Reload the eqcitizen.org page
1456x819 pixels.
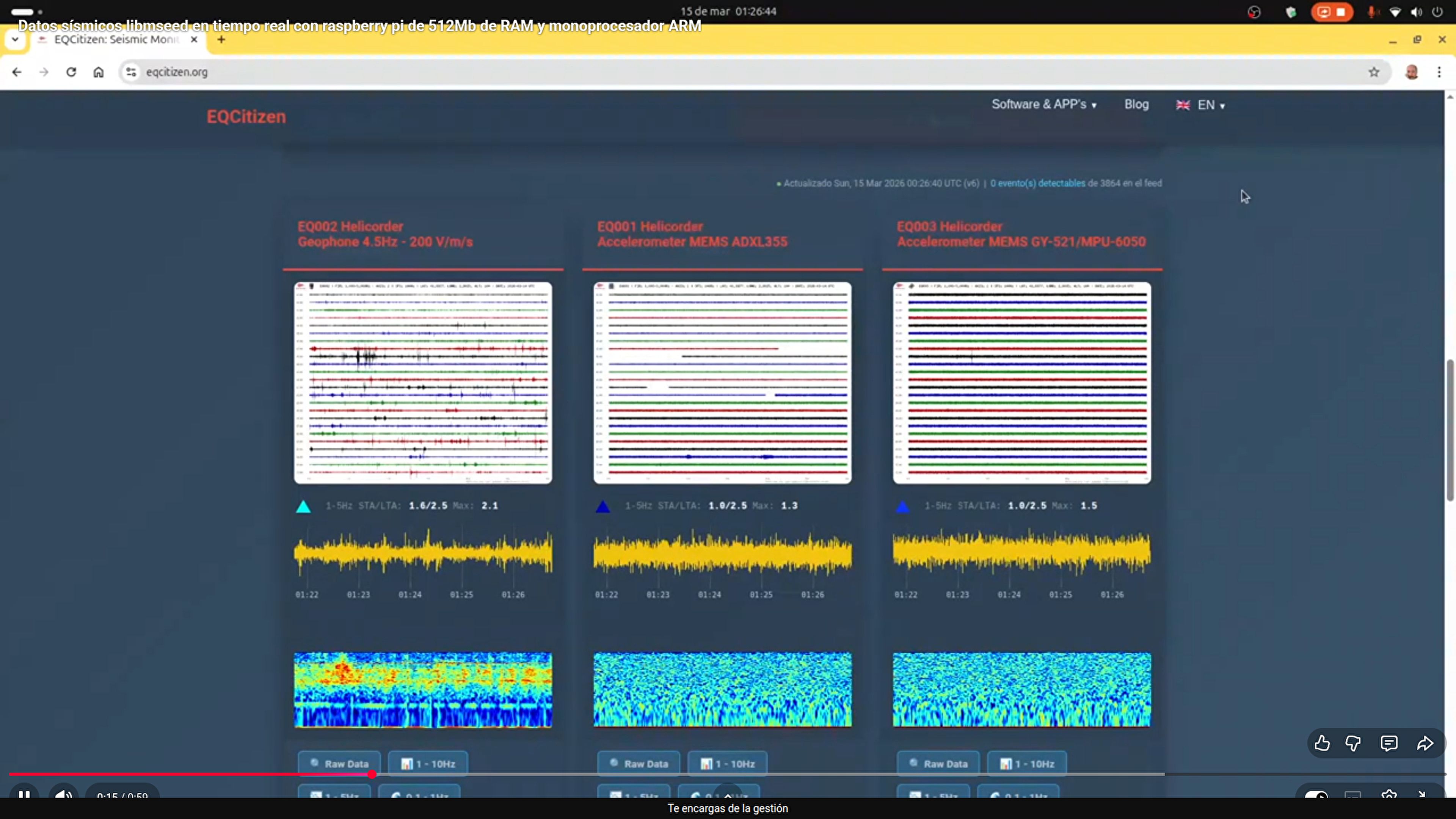[71, 72]
